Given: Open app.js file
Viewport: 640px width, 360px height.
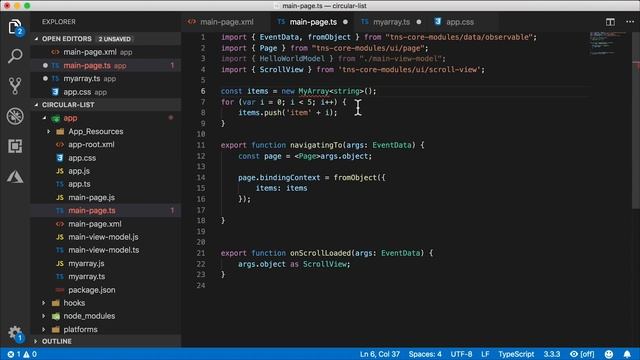Looking at the screenshot, I should tap(106, 171).
